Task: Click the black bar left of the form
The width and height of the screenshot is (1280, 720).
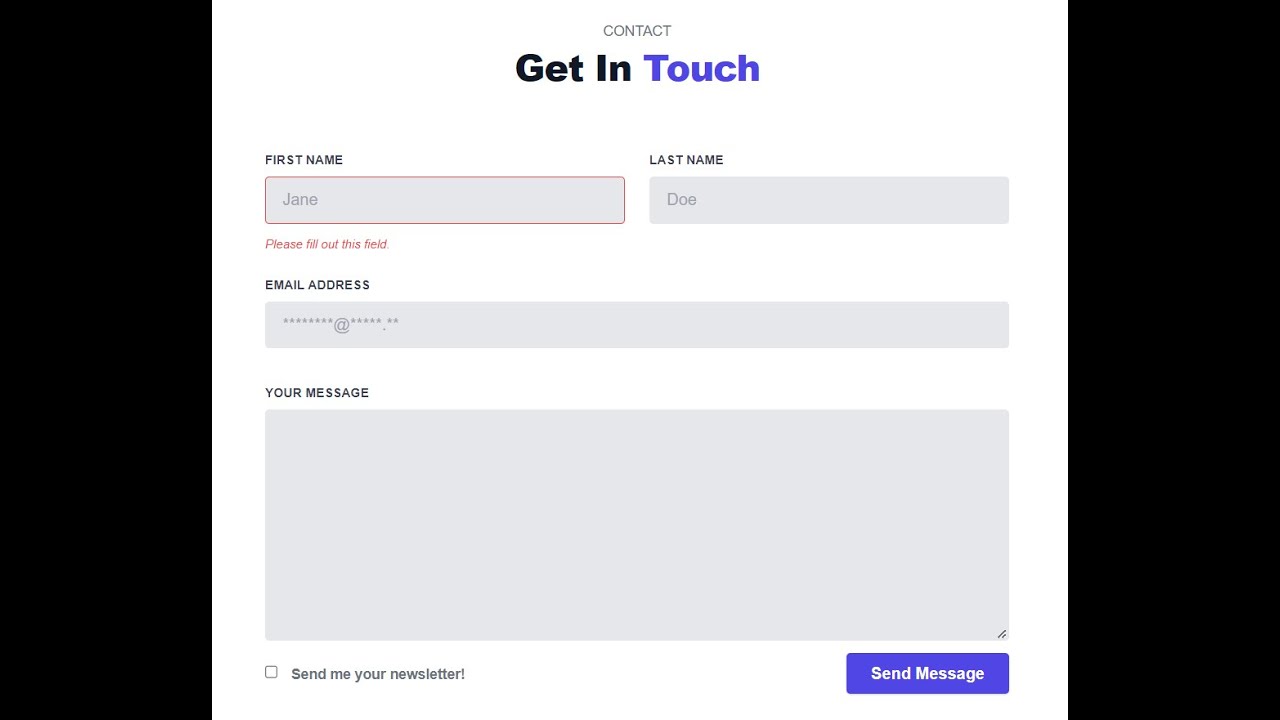Action: pyautogui.click(x=105, y=360)
